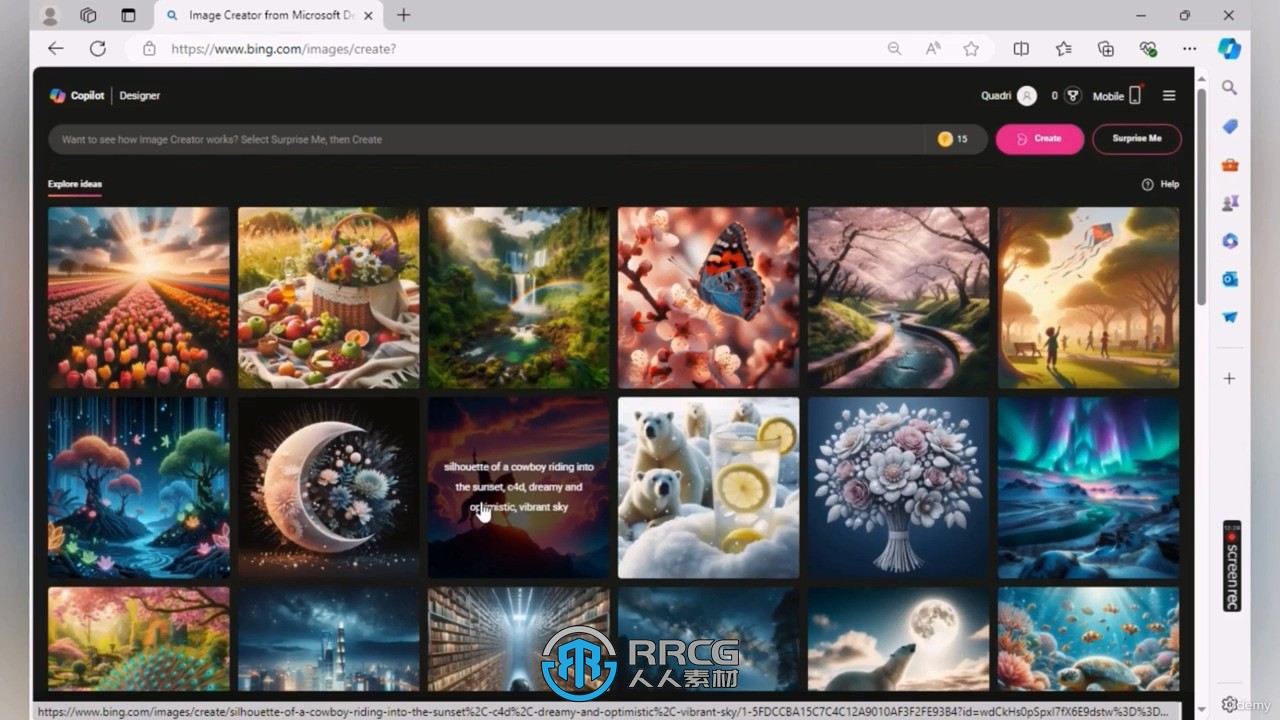The image size is (1280, 720).
Task: Open sidebar Outlook icon
Action: pyautogui.click(x=1229, y=279)
